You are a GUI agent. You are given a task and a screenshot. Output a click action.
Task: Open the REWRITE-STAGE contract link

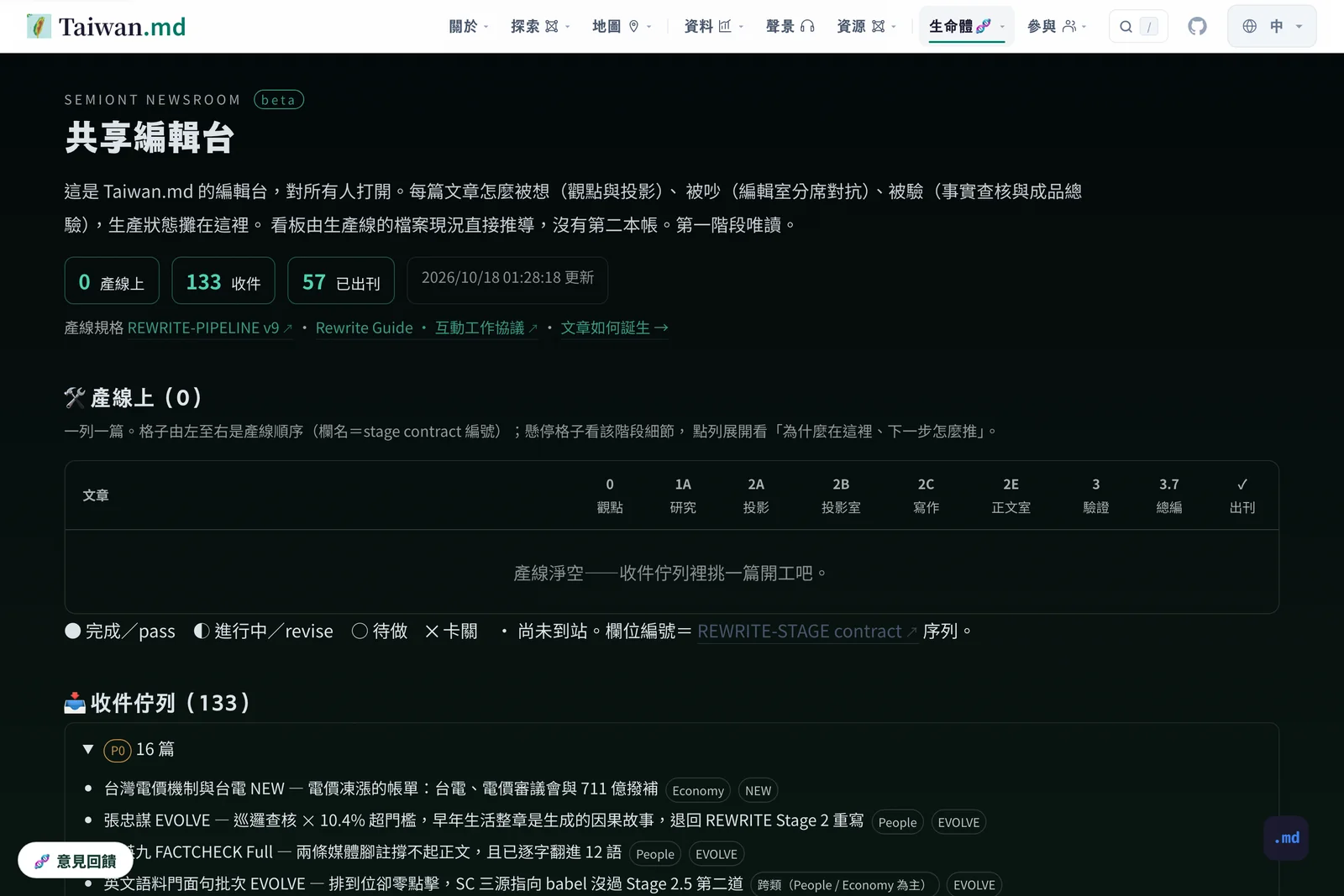click(807, 631)
